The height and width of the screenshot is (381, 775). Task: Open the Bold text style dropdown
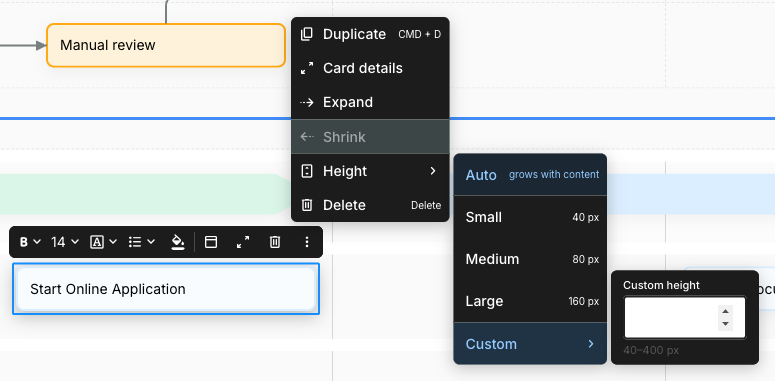pyautogui.click(x=30, y=242)
